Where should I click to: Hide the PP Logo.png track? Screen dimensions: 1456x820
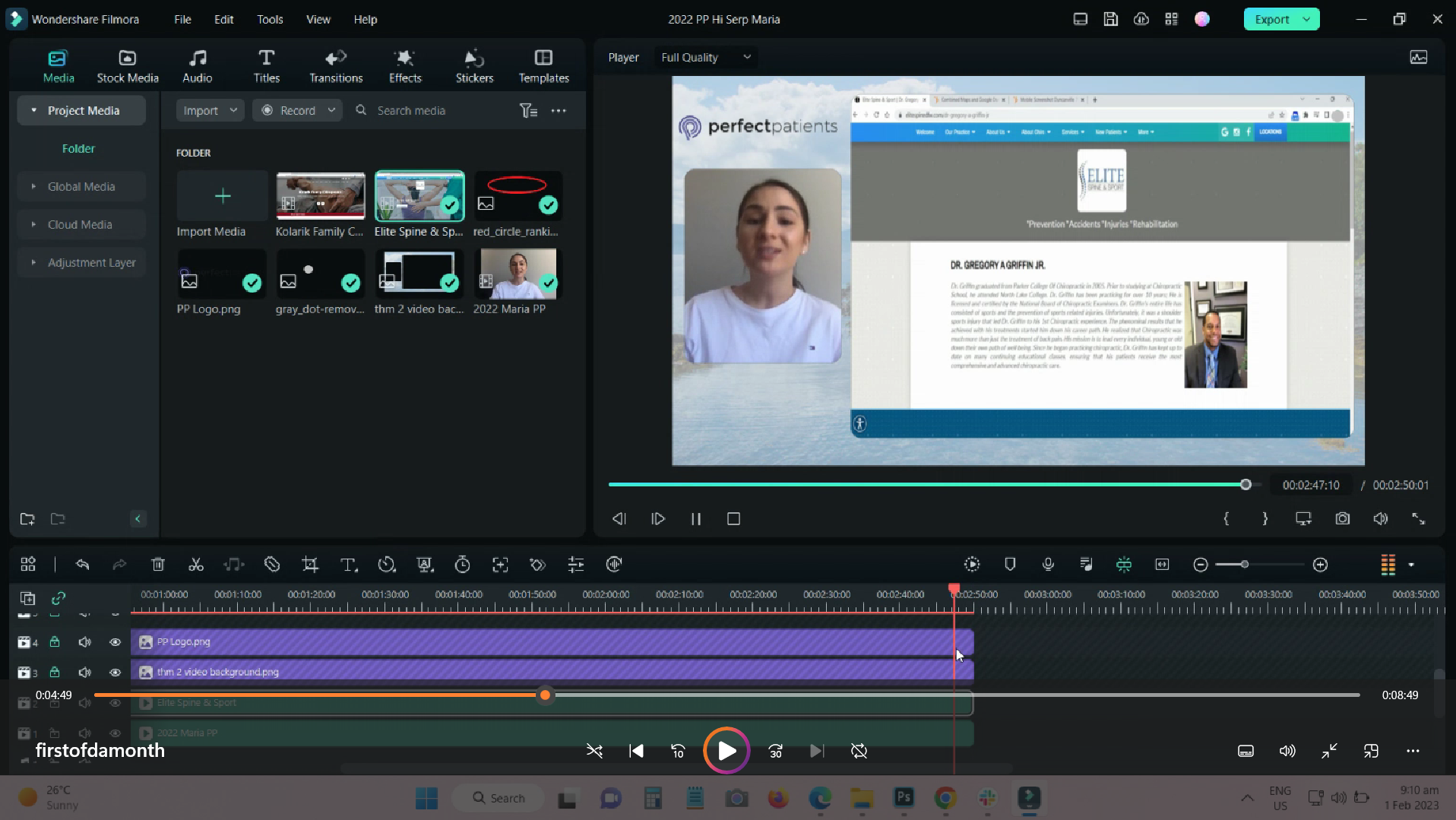115,642
